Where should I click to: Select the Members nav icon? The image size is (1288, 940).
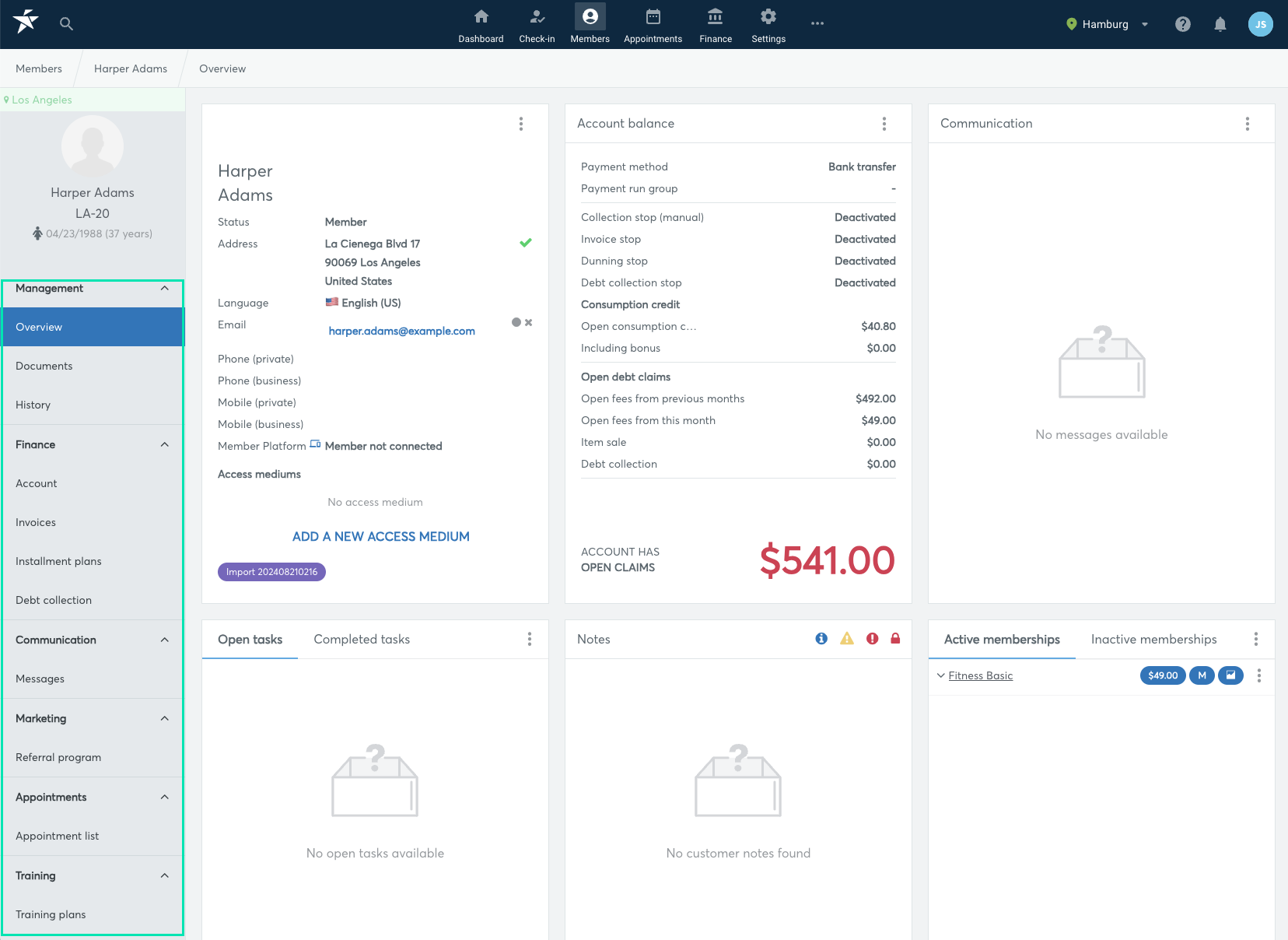(x=590, y=16)
